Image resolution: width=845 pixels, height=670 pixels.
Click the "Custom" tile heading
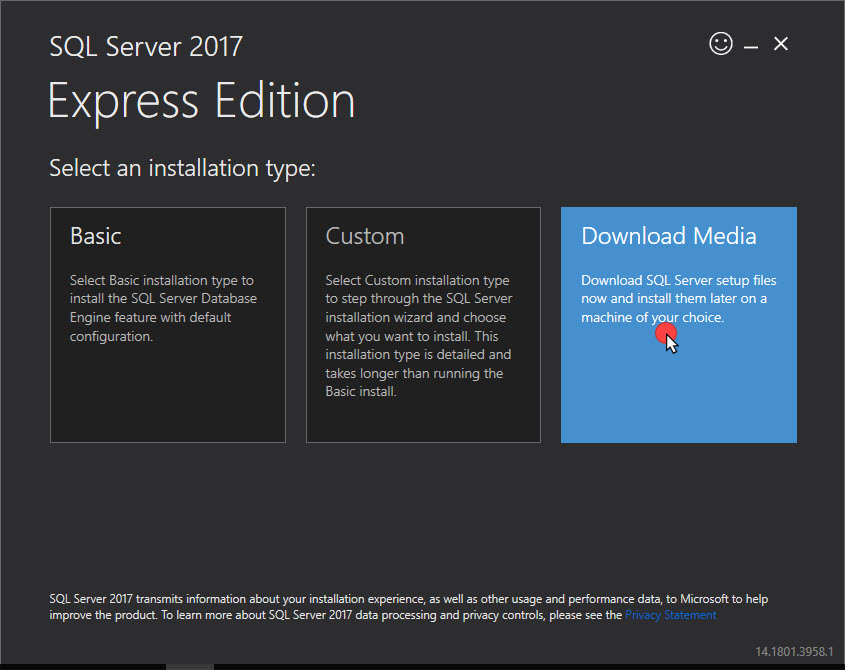click(365, 236)
